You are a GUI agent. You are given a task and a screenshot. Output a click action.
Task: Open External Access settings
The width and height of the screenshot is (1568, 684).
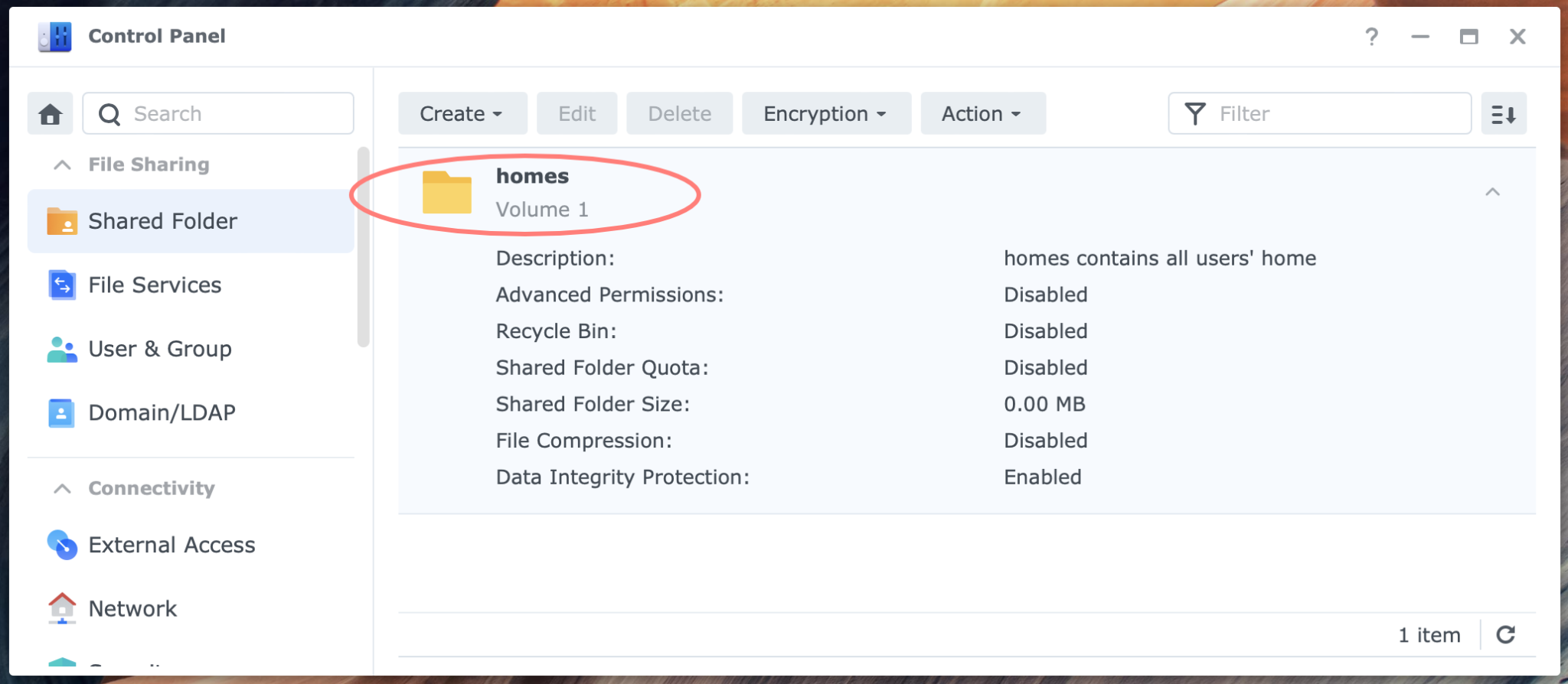171,545
